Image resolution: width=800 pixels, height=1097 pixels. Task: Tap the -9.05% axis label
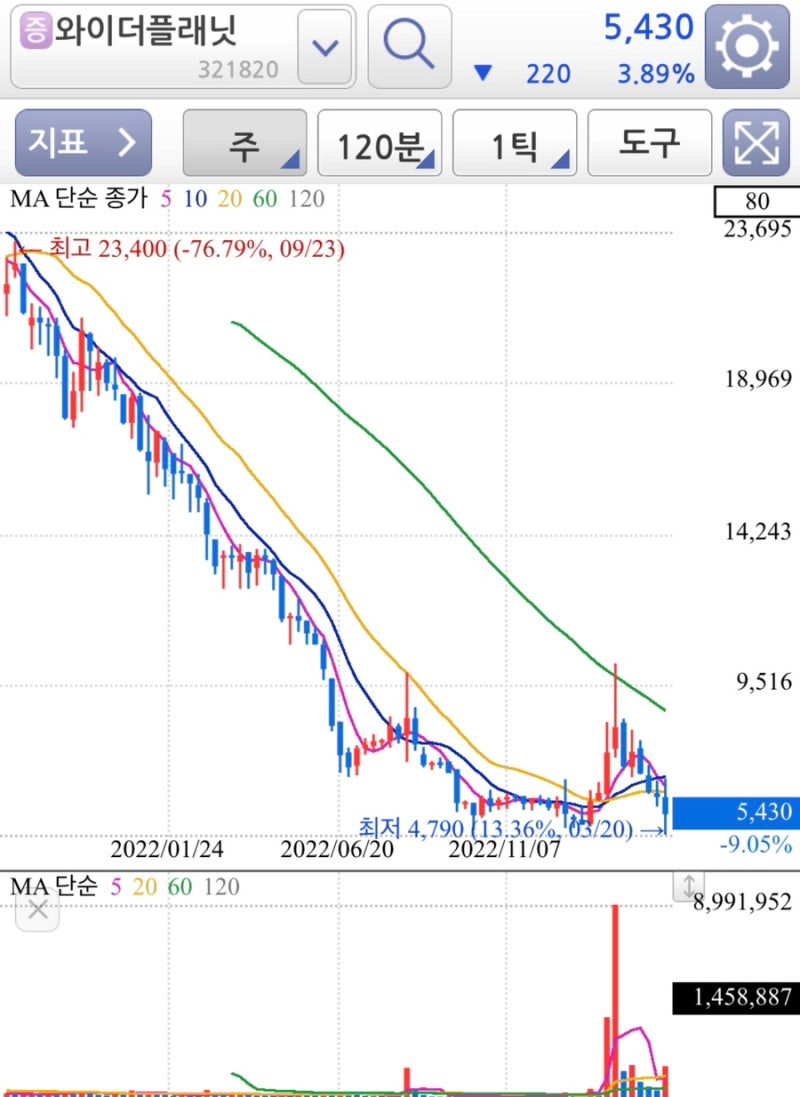tap(756, 845)
